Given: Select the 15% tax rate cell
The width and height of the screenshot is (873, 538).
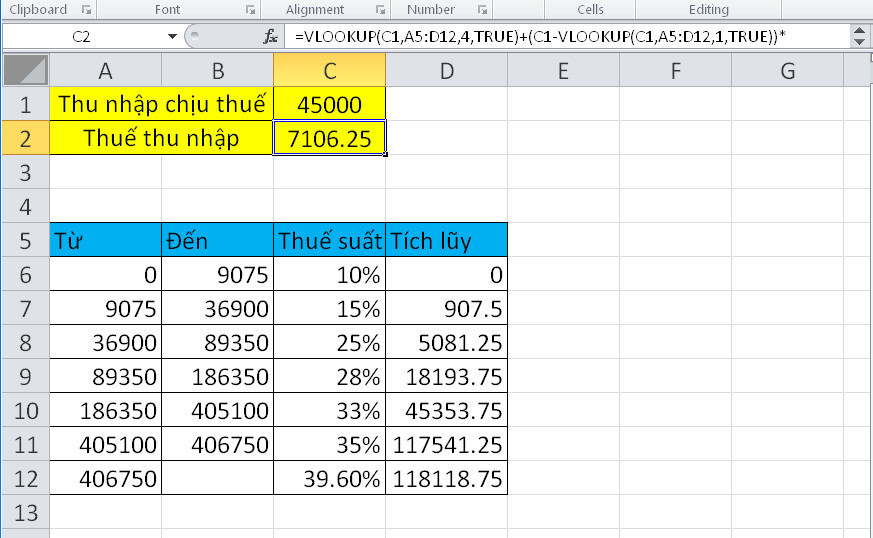Looking at the screenshot, I should click(x=330, y=308).
